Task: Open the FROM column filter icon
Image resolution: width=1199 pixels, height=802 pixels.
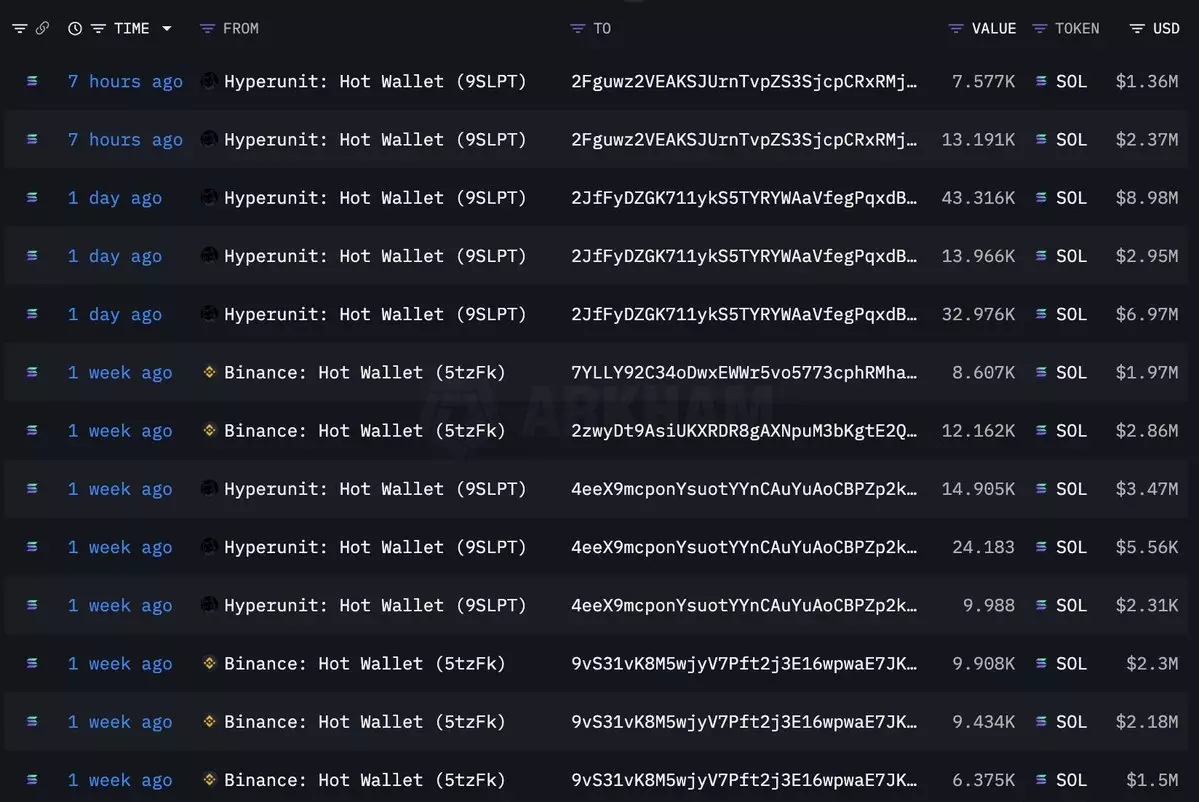Action: click(207, 29)
